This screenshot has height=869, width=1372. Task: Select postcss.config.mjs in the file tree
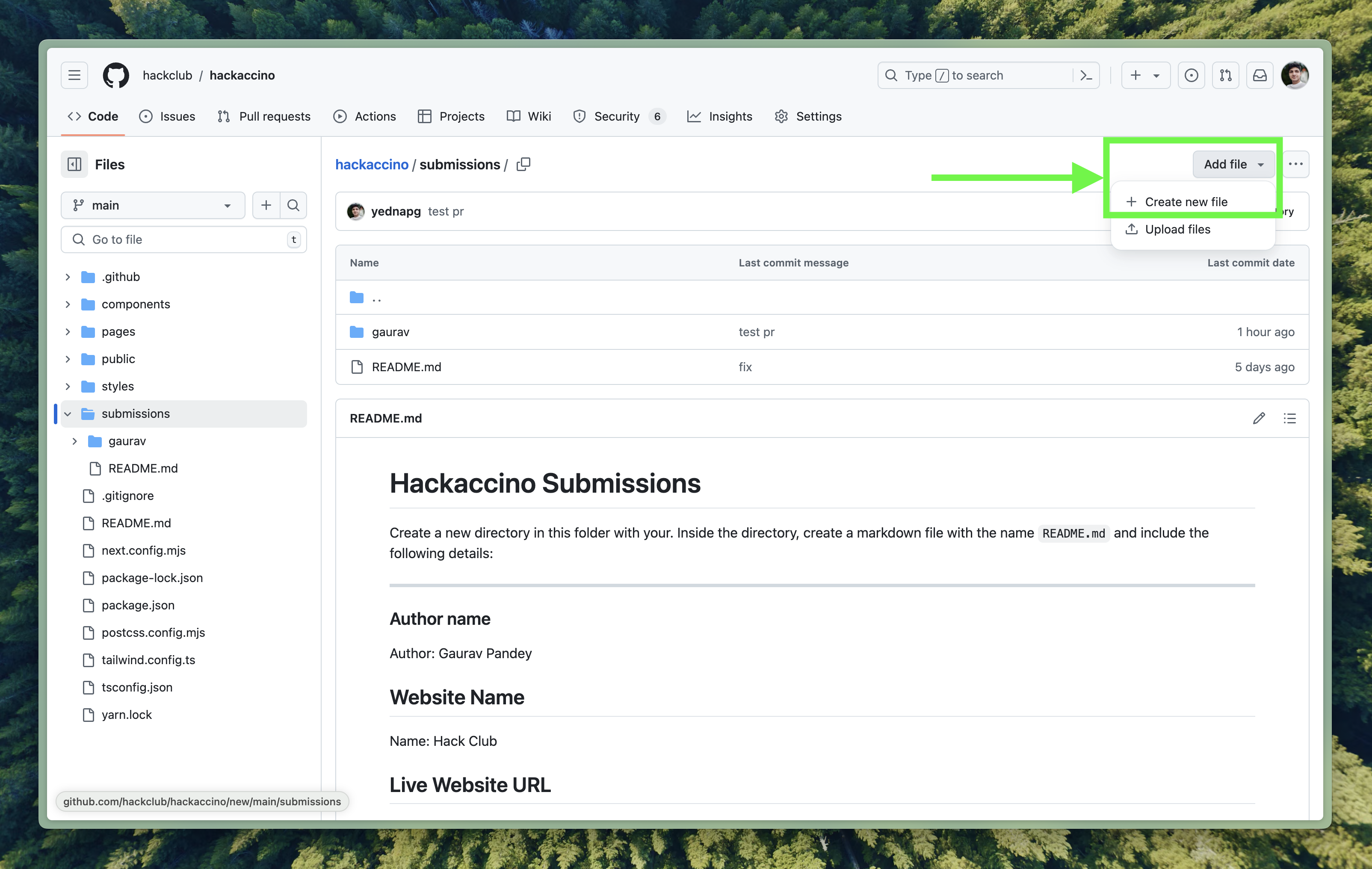tap(153, 633)
